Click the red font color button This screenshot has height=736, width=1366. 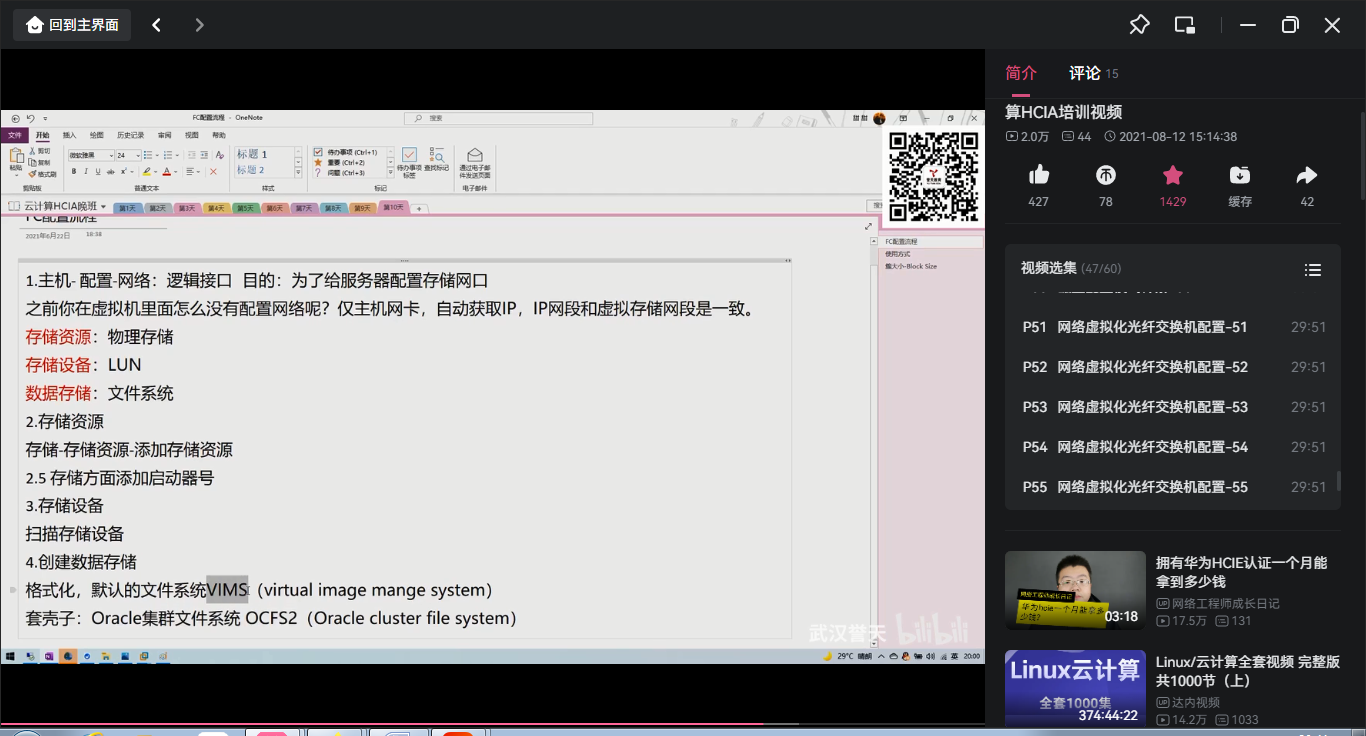(168, 172)
